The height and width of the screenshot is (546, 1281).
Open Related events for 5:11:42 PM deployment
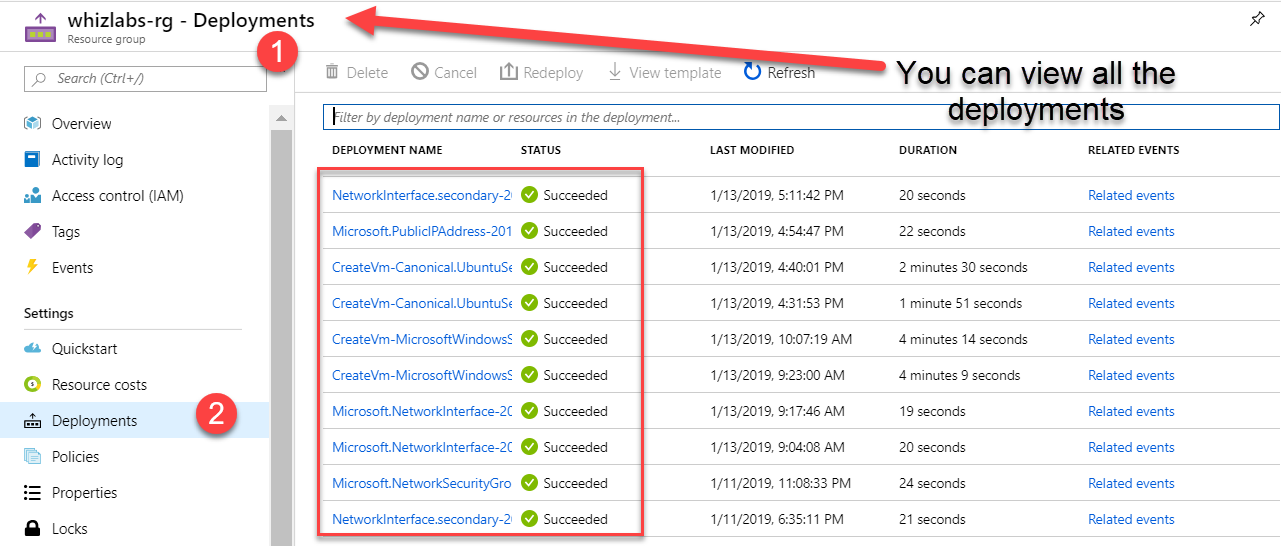tap(1131, 195)
